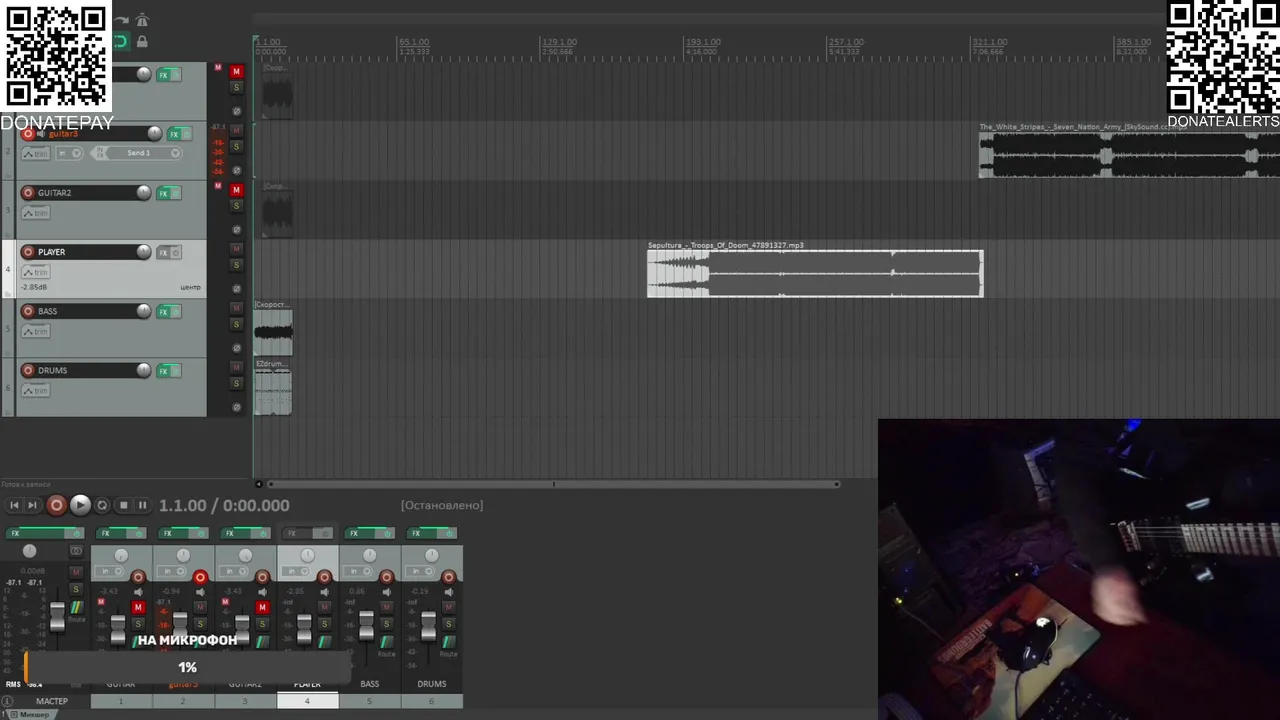Arm DRUMS track for recording in track list
Viewport: 1280px width, 720px height.
tap(28, 370)
